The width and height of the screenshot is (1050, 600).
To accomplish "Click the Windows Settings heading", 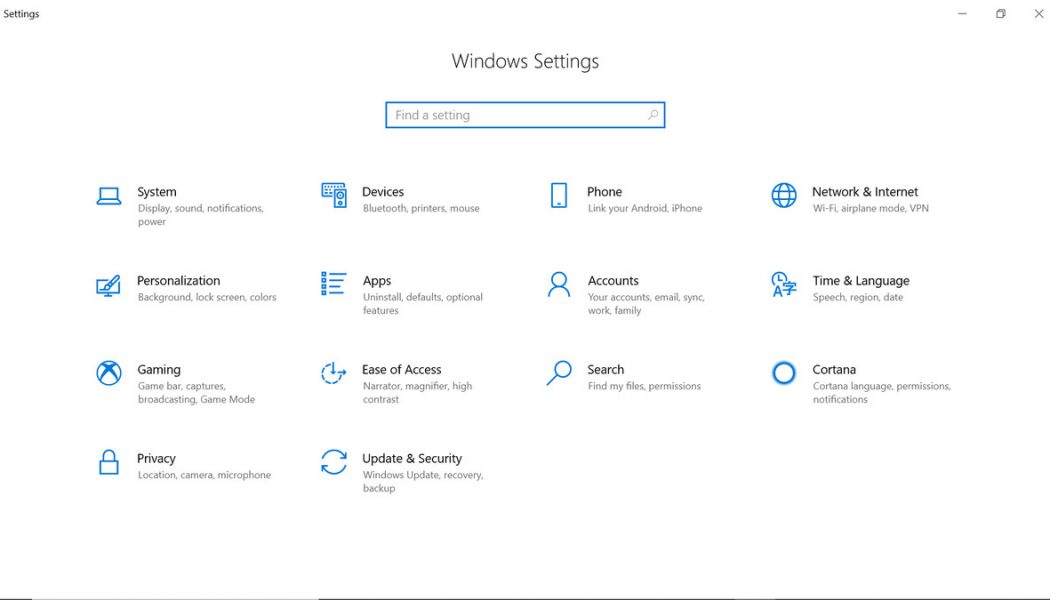I will [x=525, y=61].
